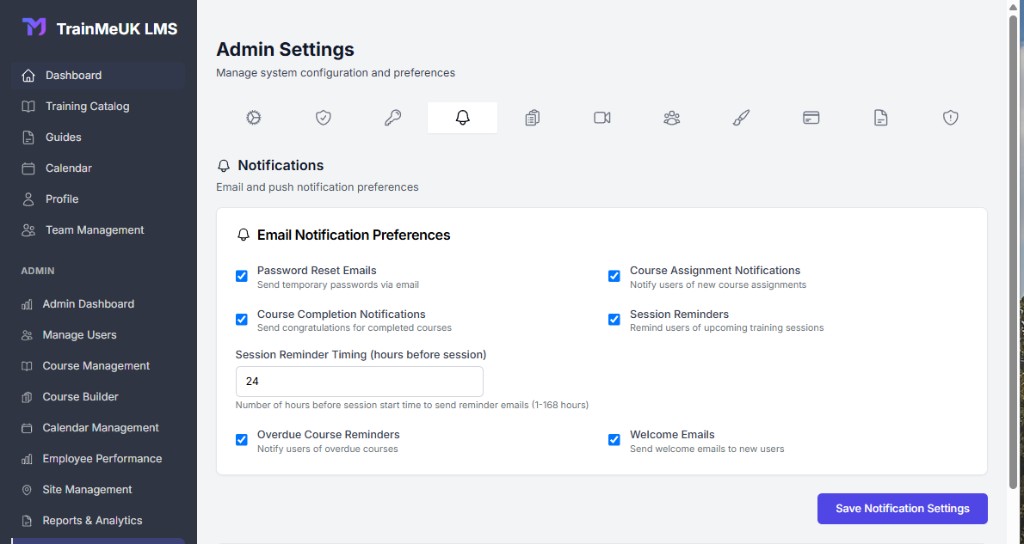
Task: Go to Team Management page
Action: (98, 230)
